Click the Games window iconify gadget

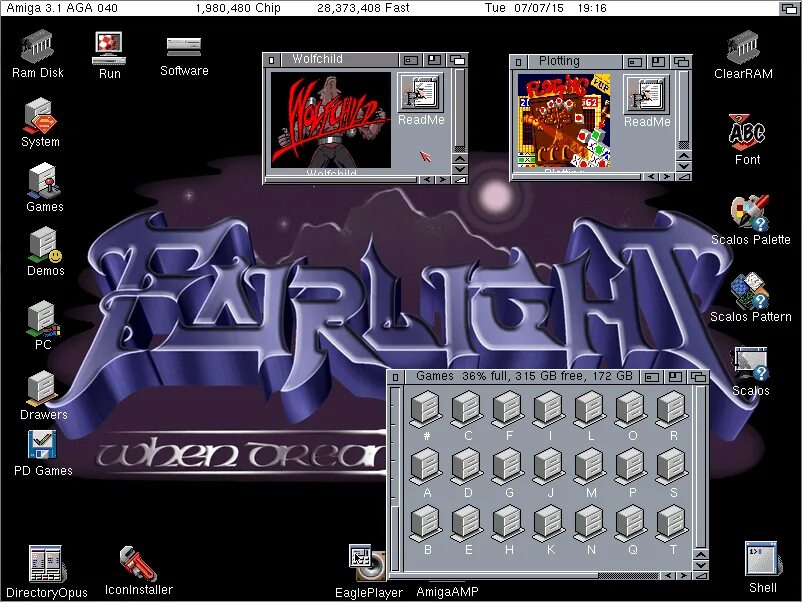point(652,377)
